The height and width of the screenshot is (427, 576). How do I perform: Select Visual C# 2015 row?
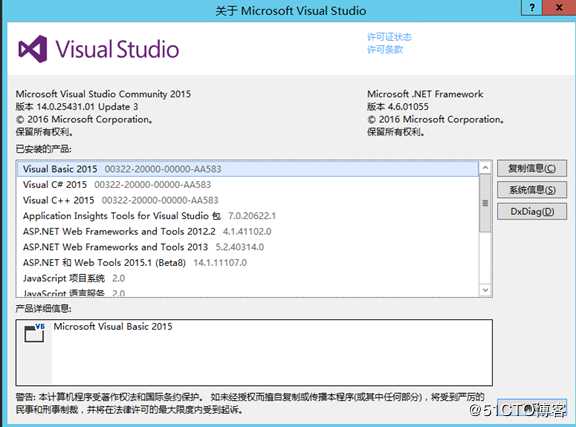click(x=247, y=184)
